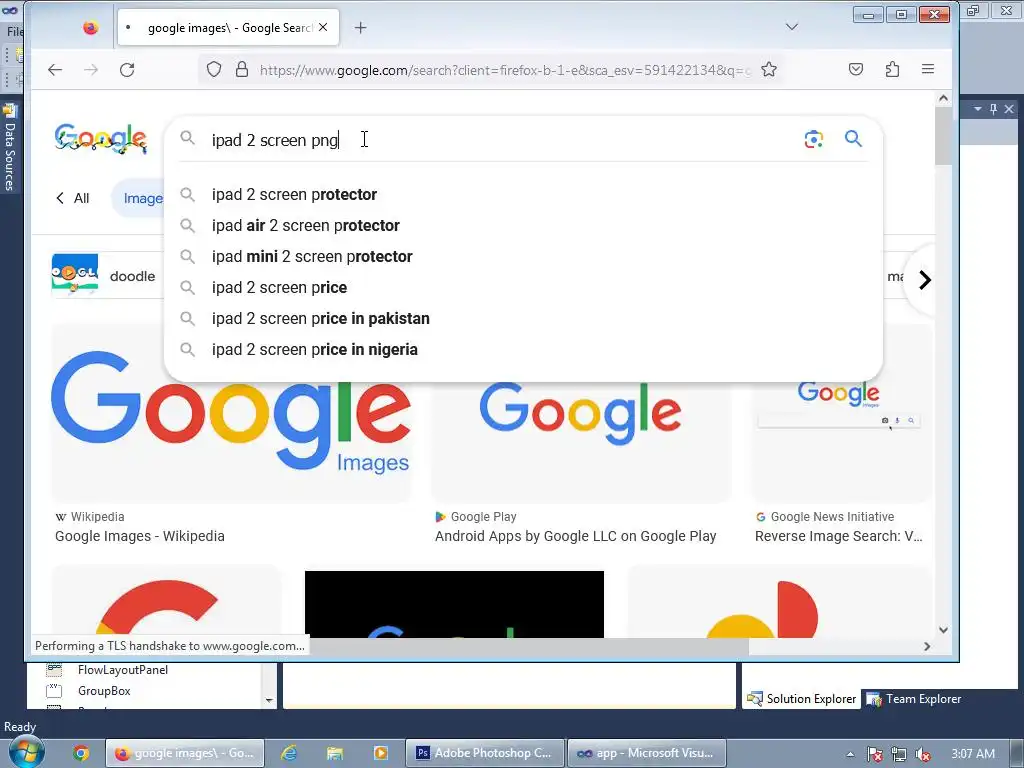Click the doodle related search chip
Image resolution: width=1024 pixels, height=768 pixels.
click(108, 276)
